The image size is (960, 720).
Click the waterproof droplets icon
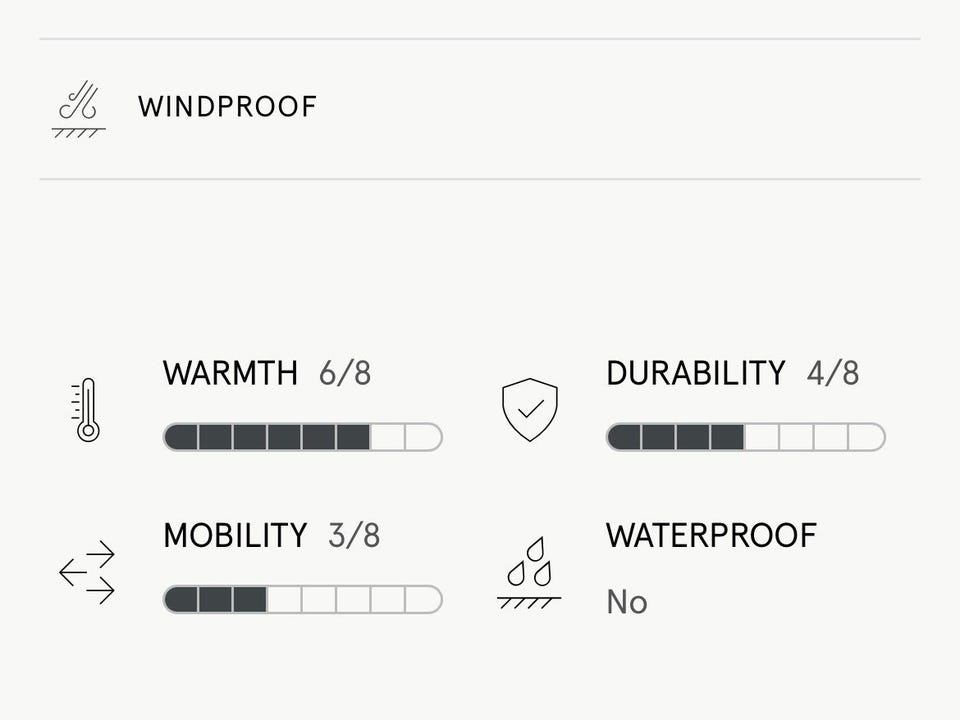[529, 573]
